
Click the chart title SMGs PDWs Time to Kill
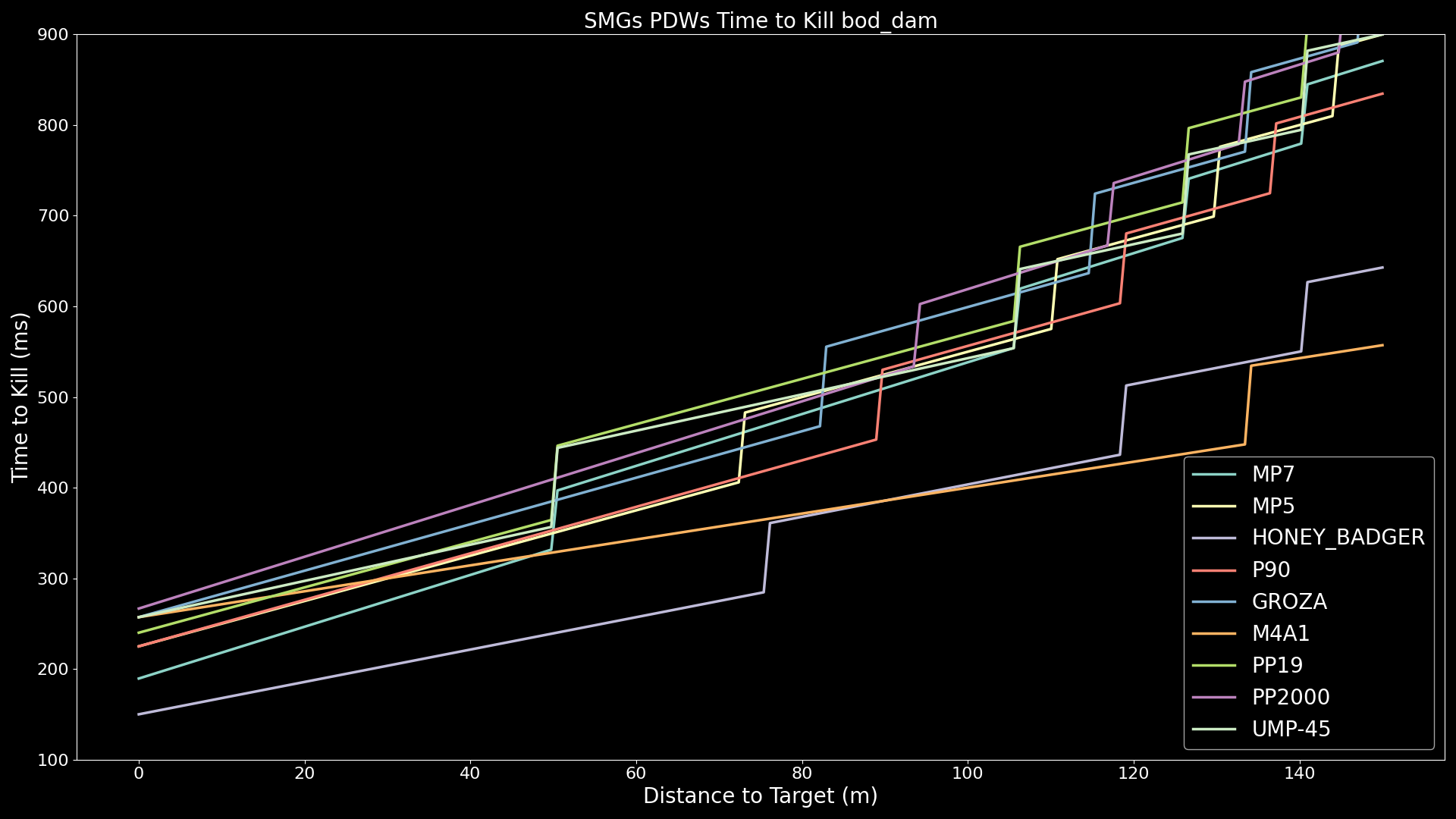(x=760, y=21)
